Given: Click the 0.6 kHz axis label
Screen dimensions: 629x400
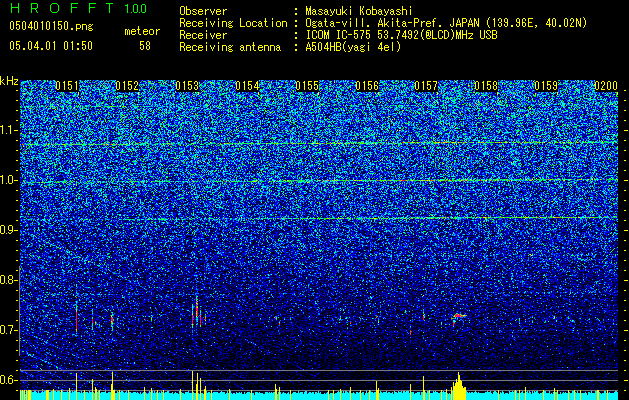Looking at the screenshot, I should (x=9, y=380).
